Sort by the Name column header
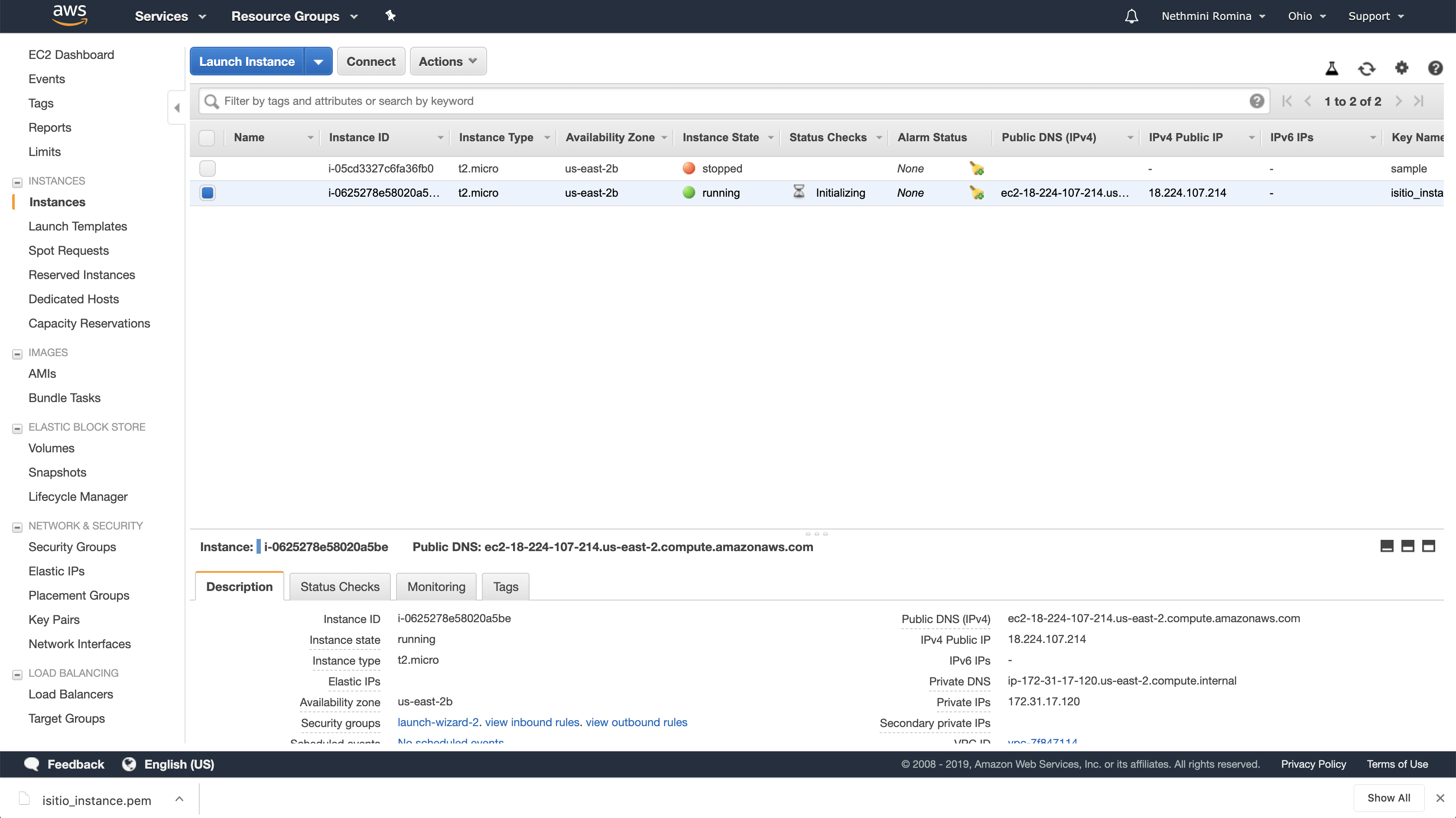 (273, 137)
